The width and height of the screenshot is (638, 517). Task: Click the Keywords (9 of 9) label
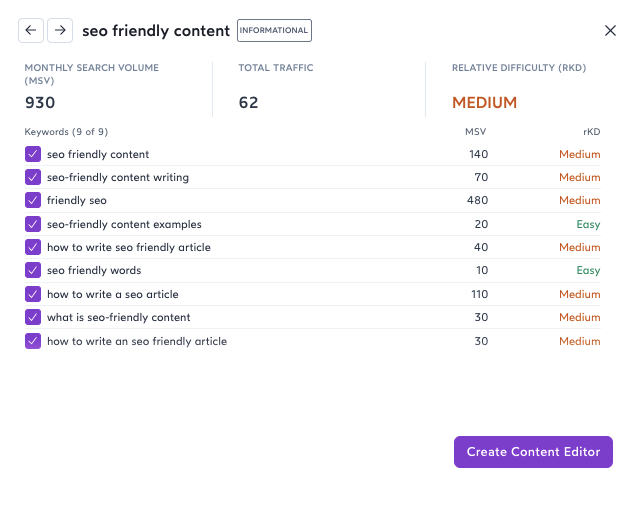pos(66,131)
